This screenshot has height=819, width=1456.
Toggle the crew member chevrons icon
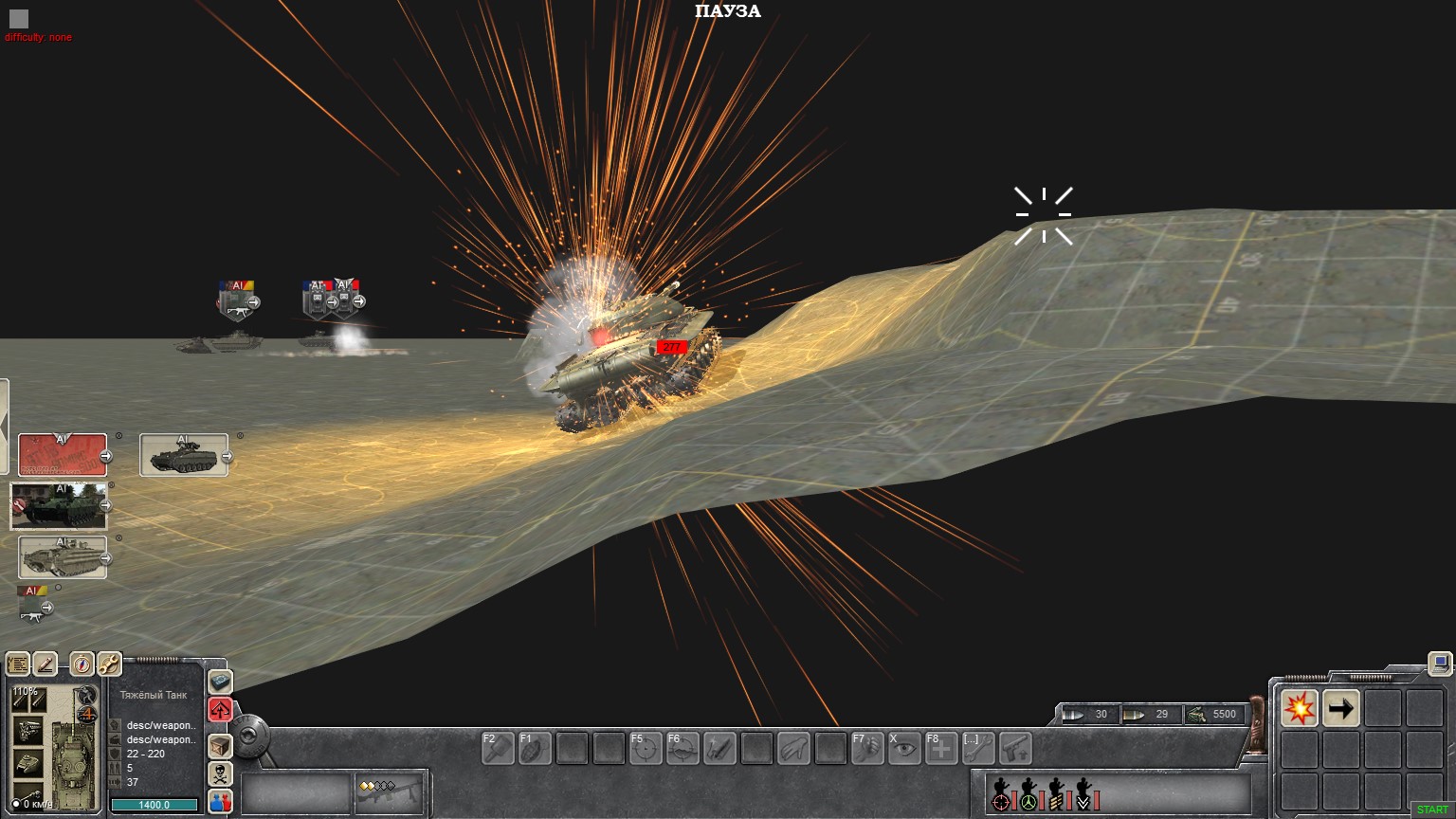[1083, 794]
